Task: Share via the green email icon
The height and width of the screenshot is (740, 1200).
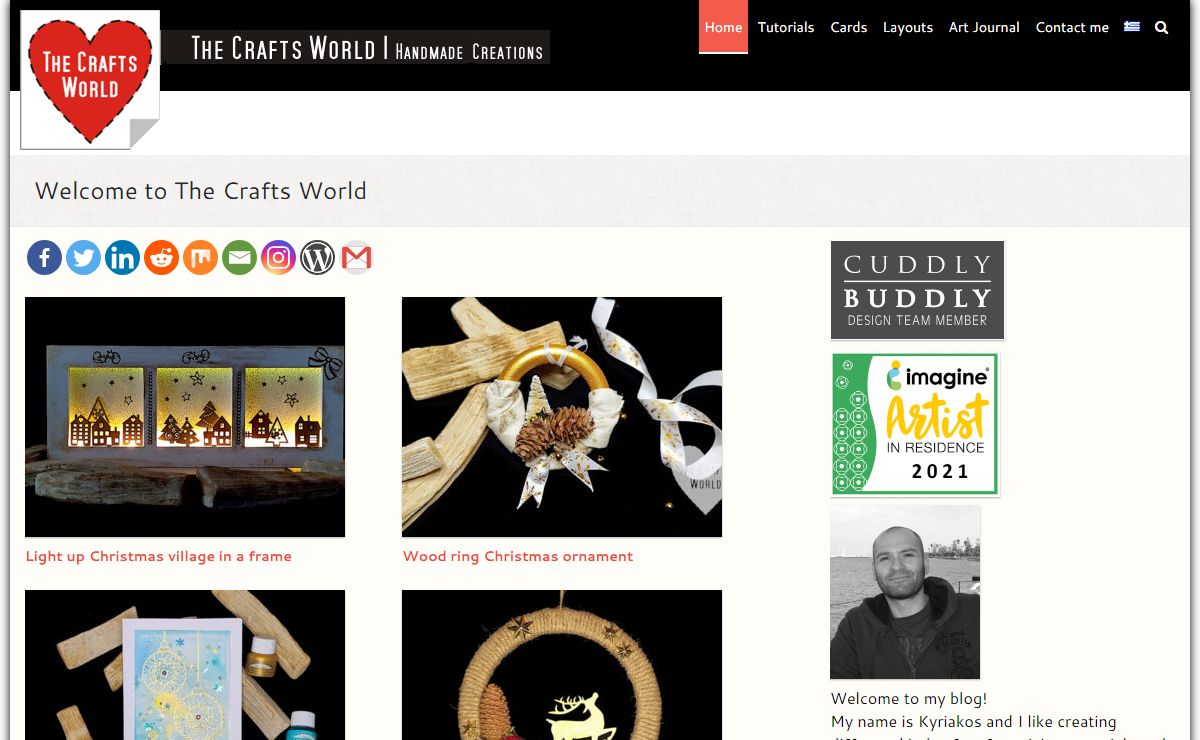Action: 239,258
